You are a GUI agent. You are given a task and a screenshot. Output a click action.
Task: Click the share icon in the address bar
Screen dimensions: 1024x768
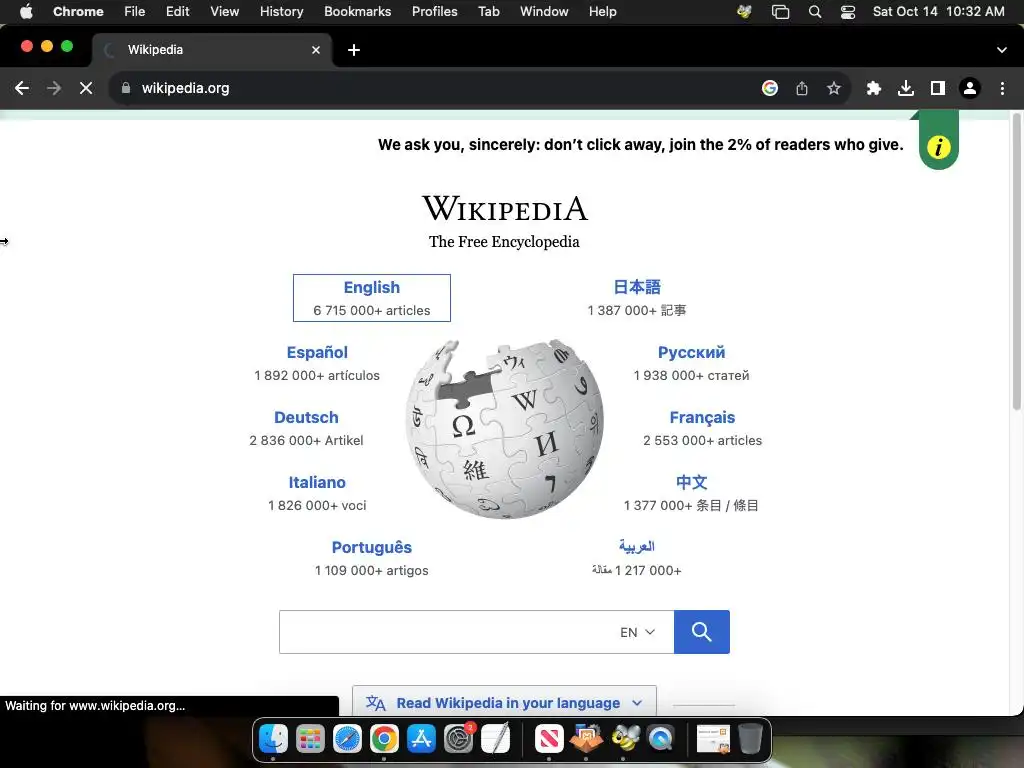802,88
